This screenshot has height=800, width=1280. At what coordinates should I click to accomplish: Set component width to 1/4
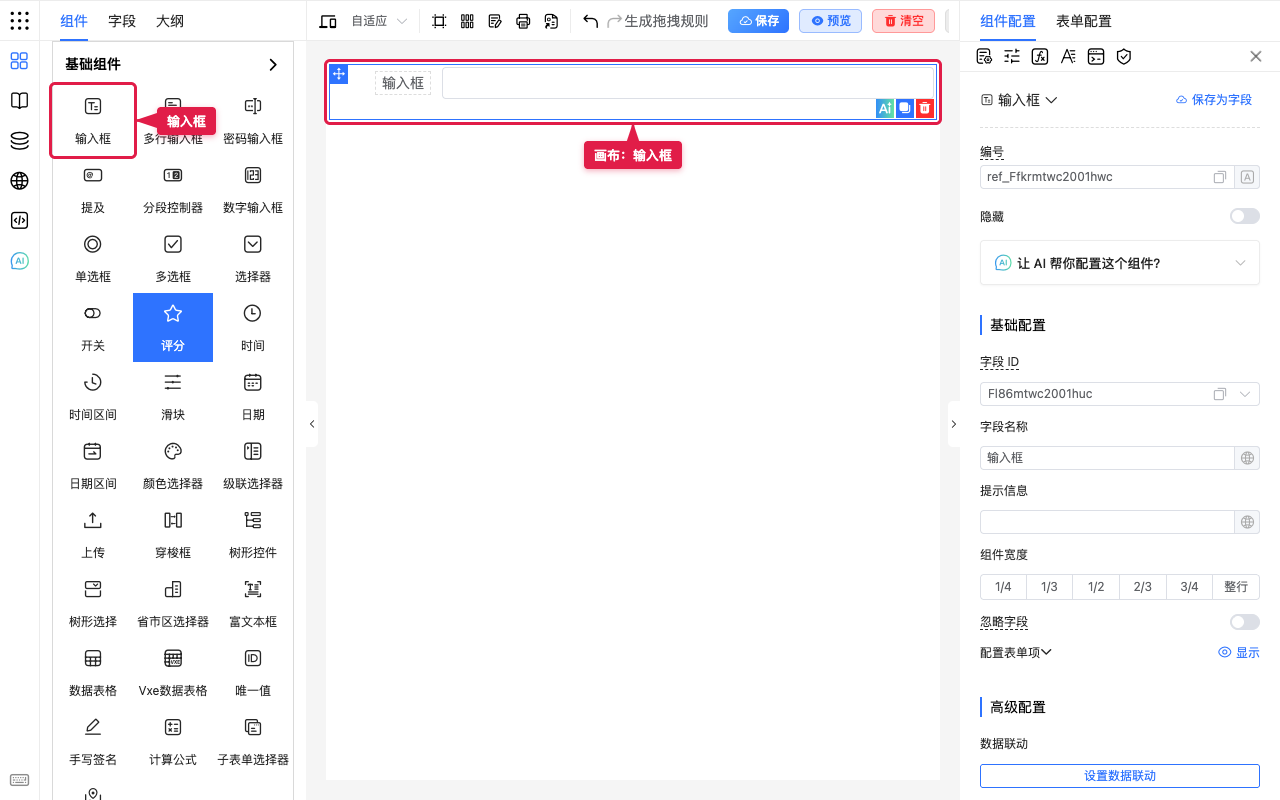click(x=1003, y=587)
